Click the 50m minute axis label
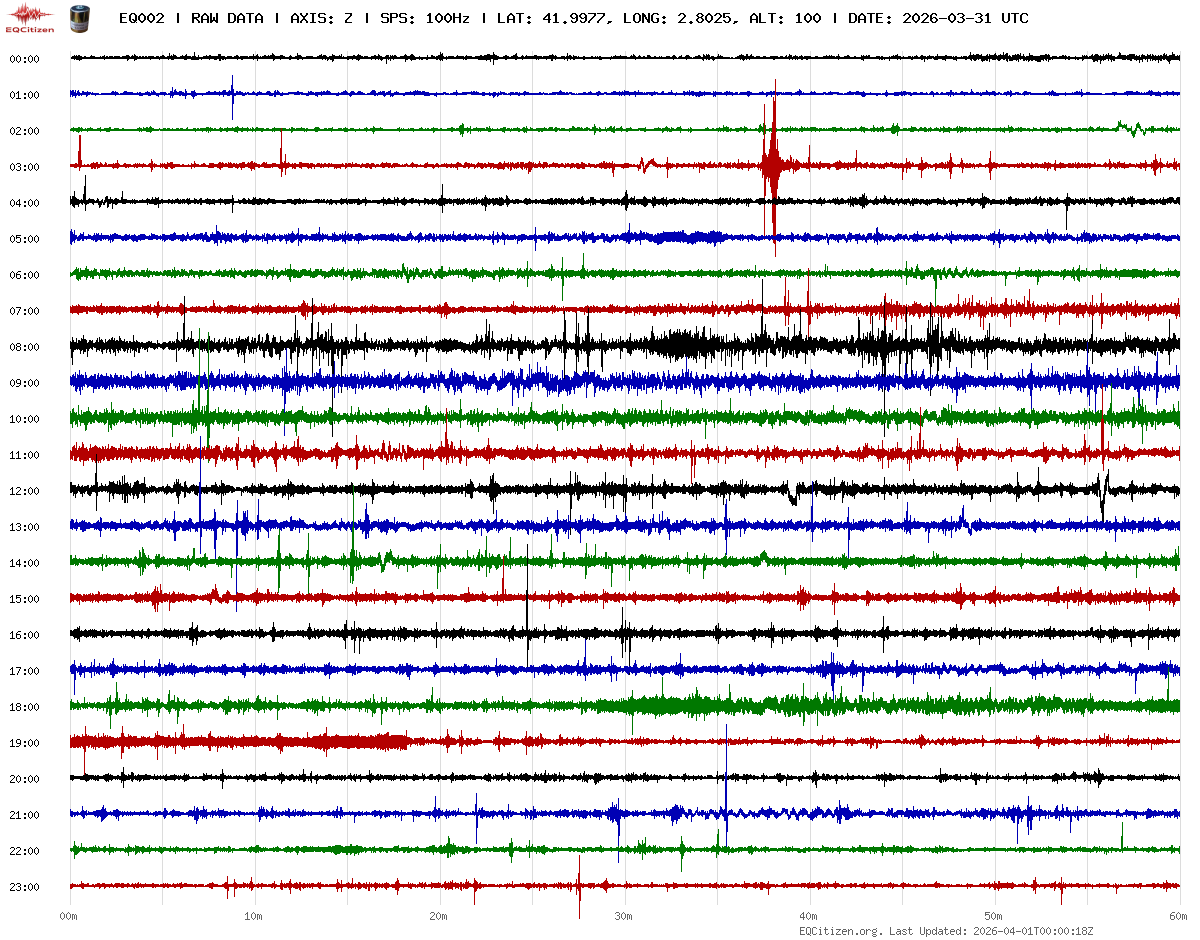This screenshot has height=940, width=1200. pos(993,916)
